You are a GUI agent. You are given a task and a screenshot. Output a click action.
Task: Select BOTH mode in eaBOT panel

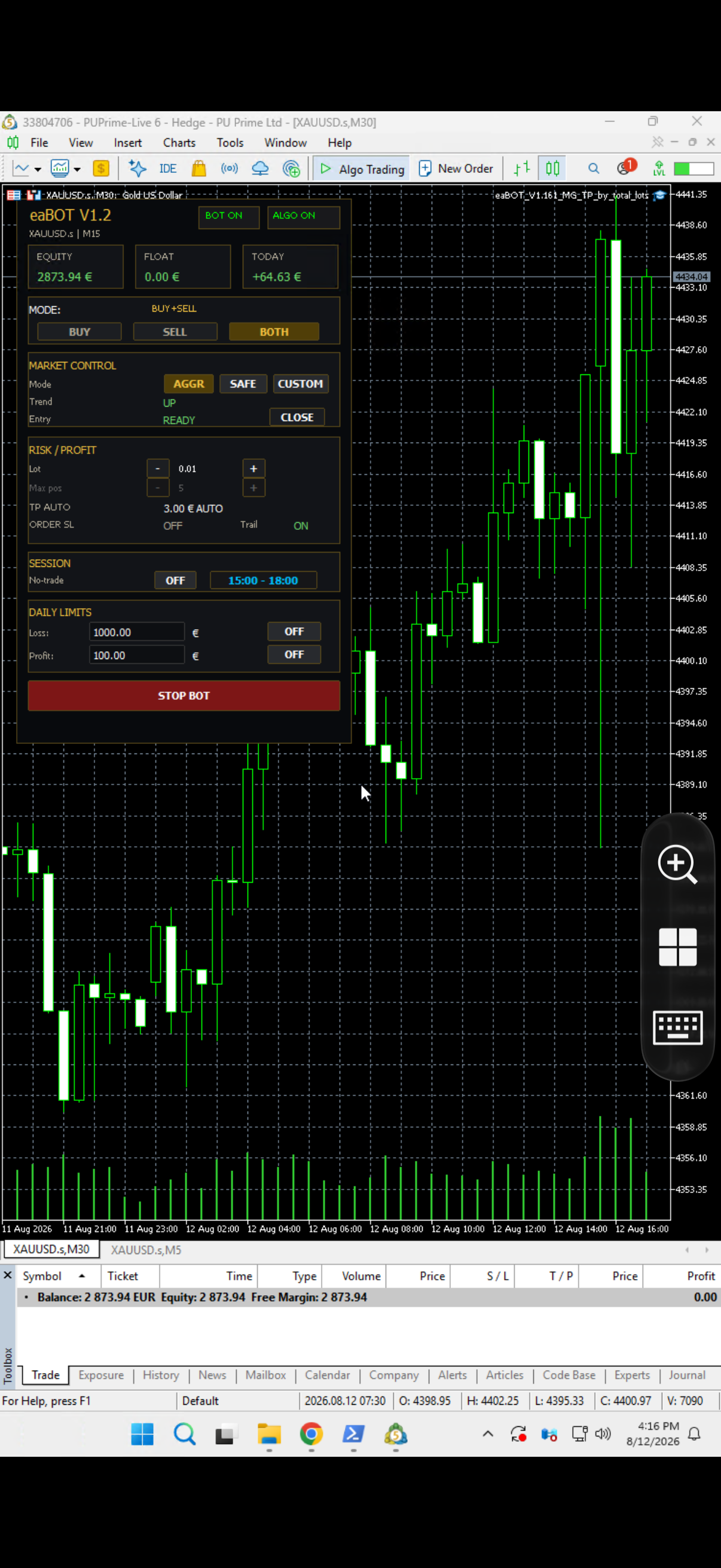(274, 332)
